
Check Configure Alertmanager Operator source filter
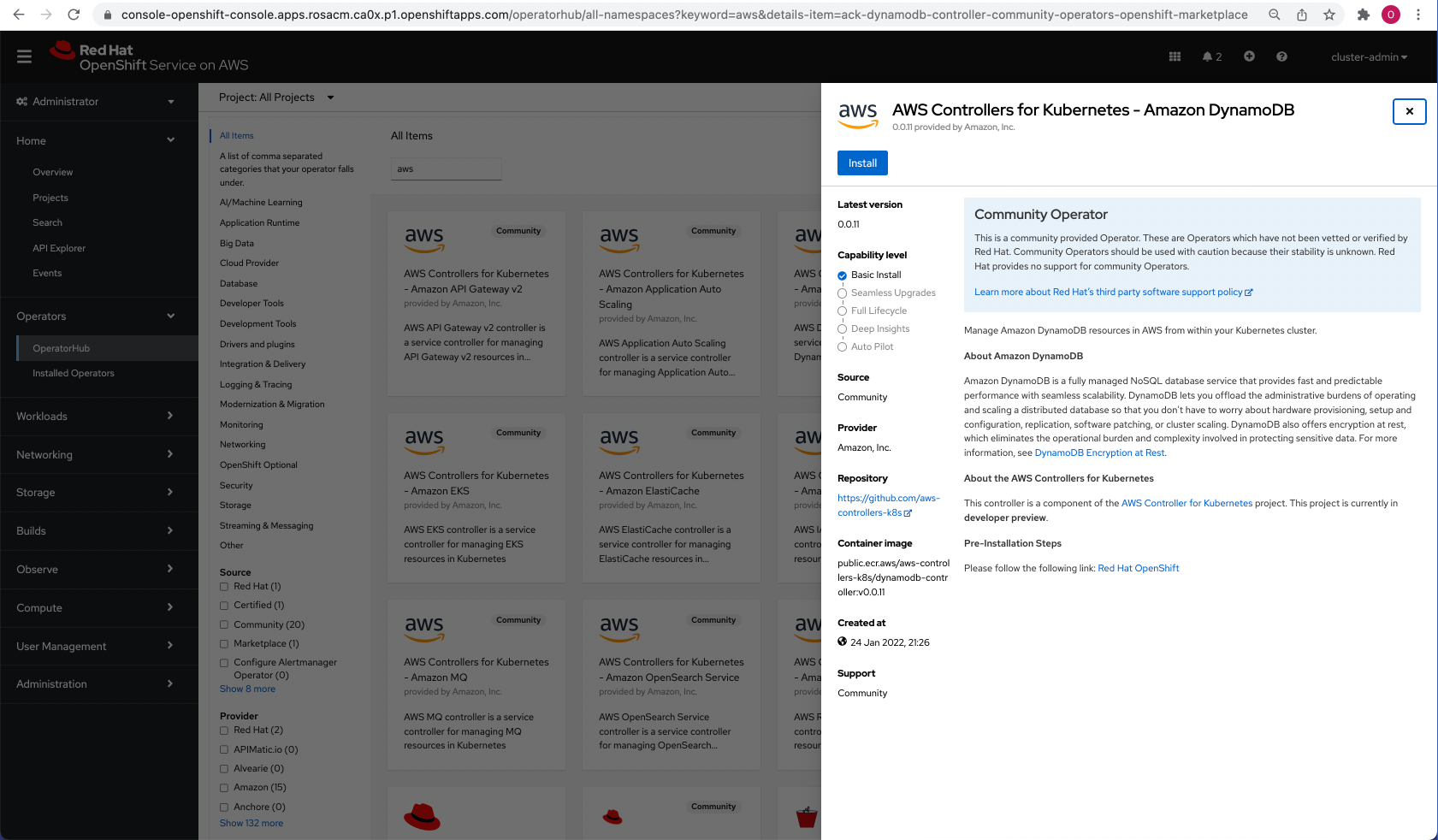coord(224,663)
